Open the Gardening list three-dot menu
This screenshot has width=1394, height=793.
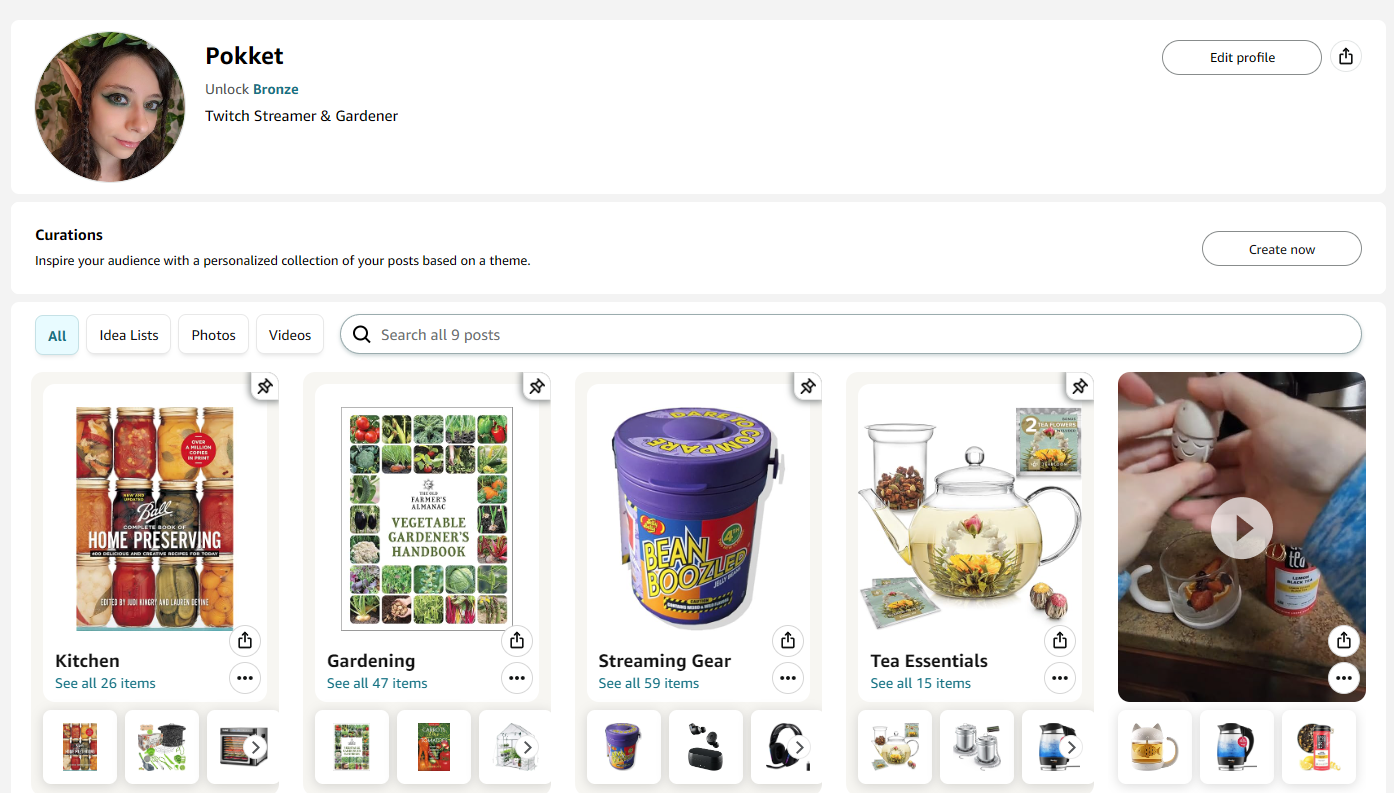pyautogui.click(x=517, y=678)
